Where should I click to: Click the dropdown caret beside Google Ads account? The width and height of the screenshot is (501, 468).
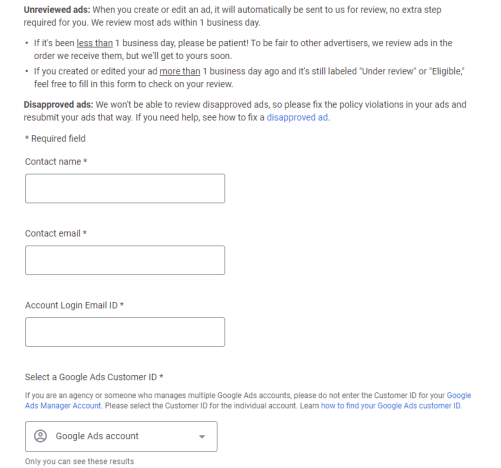202,437
